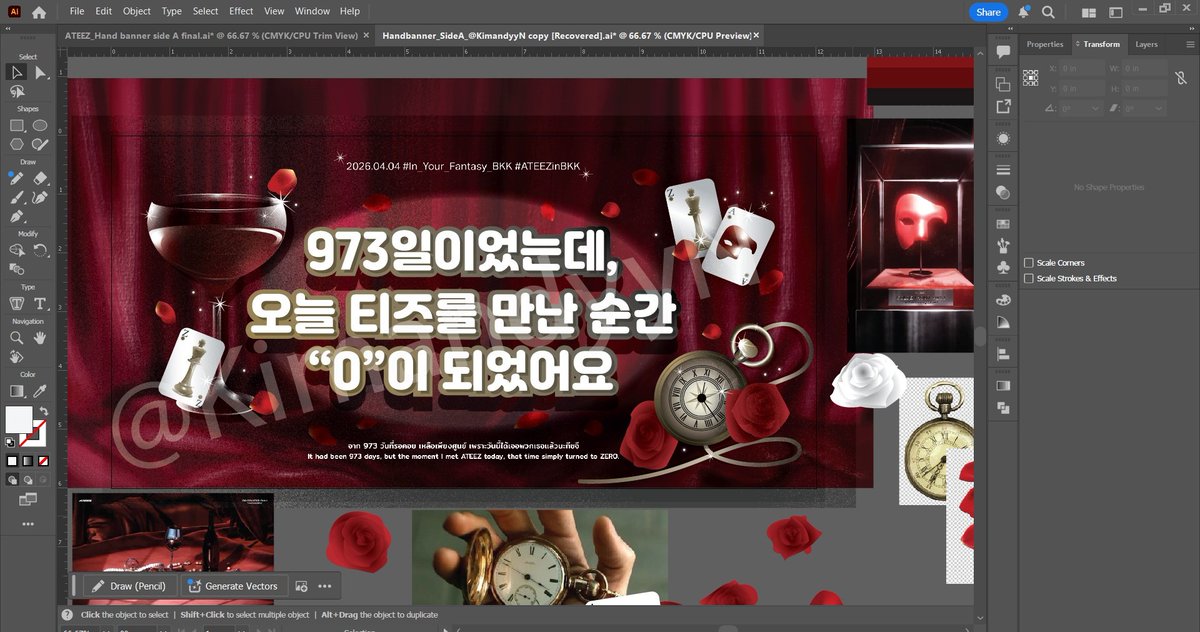This screenshot has width=1200, height=632.
Task: Open the Object menu
Action: click(x=136, y=11)
